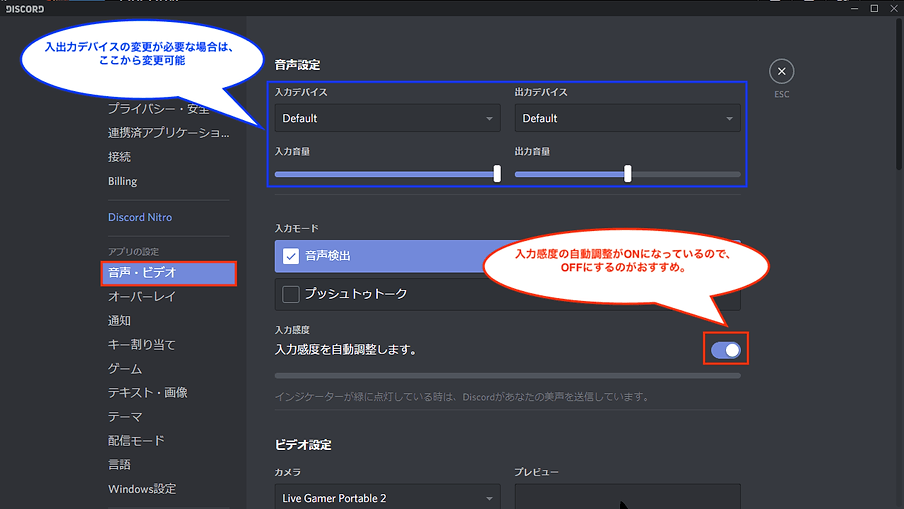The height and width of the screenshot is (509, 904).
Task: Open the Discord Nitro link
Action: tap(140, 217)
